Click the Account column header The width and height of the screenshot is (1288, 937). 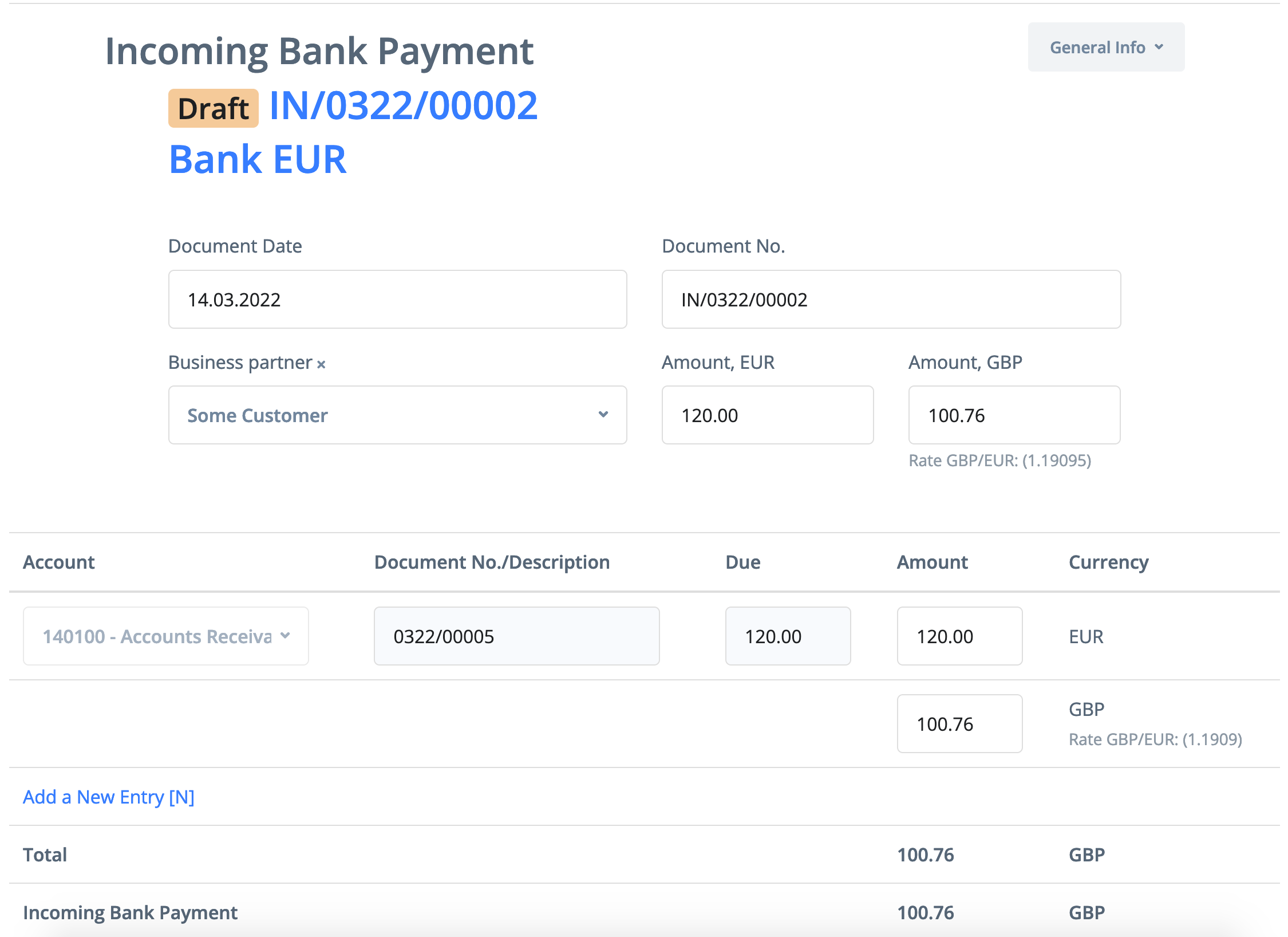point(59,562)
